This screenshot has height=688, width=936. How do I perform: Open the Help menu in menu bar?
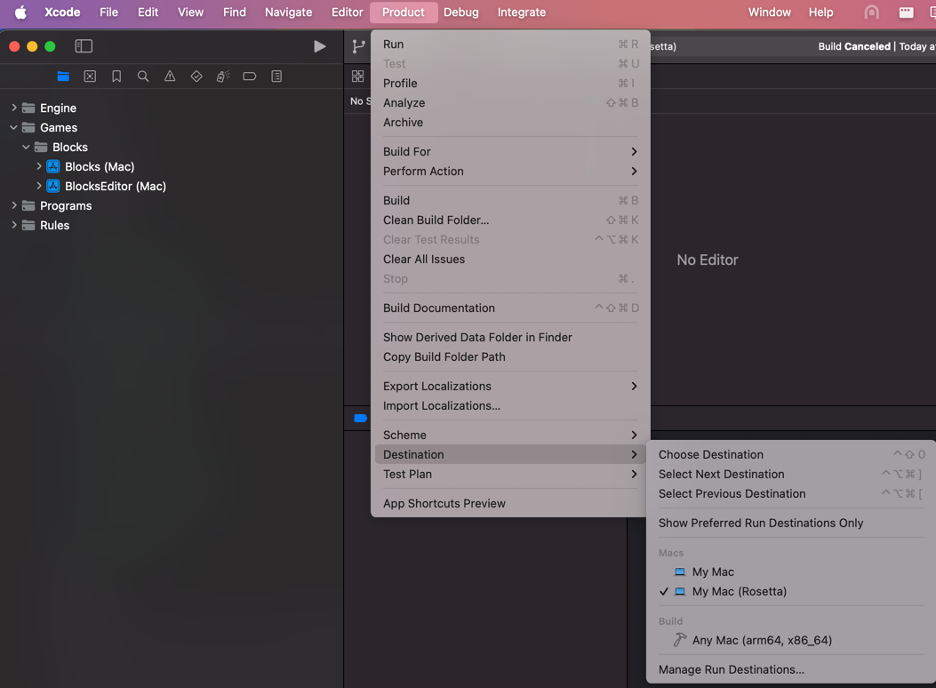pos(821,12)
